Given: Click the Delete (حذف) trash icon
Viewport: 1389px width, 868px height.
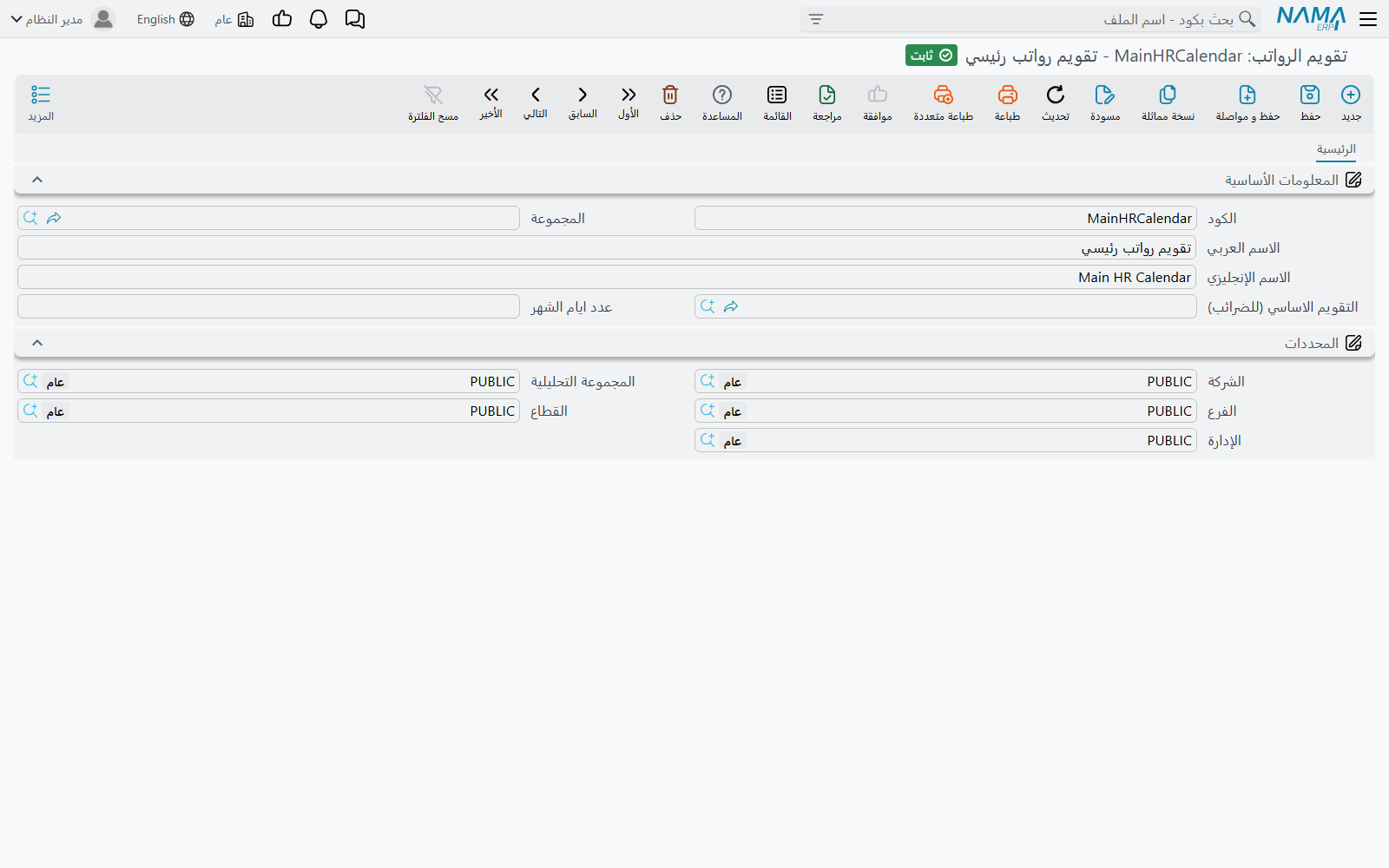Looking at the screenshot, I should 670,95.
